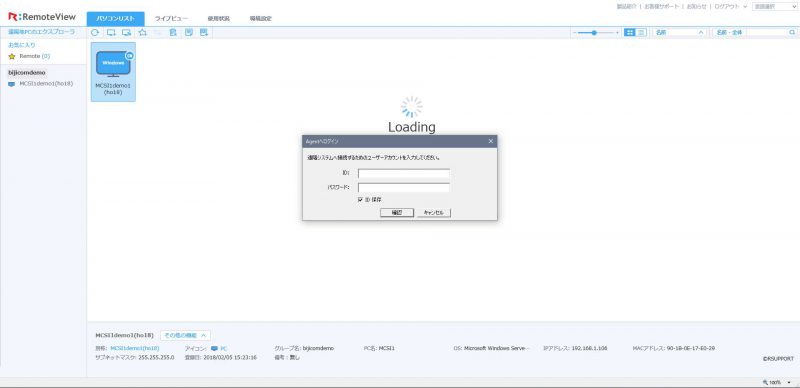Switch to the list view icon
Image resolution: width=800 pixels, height=388 pixels.
pos(641,32)
